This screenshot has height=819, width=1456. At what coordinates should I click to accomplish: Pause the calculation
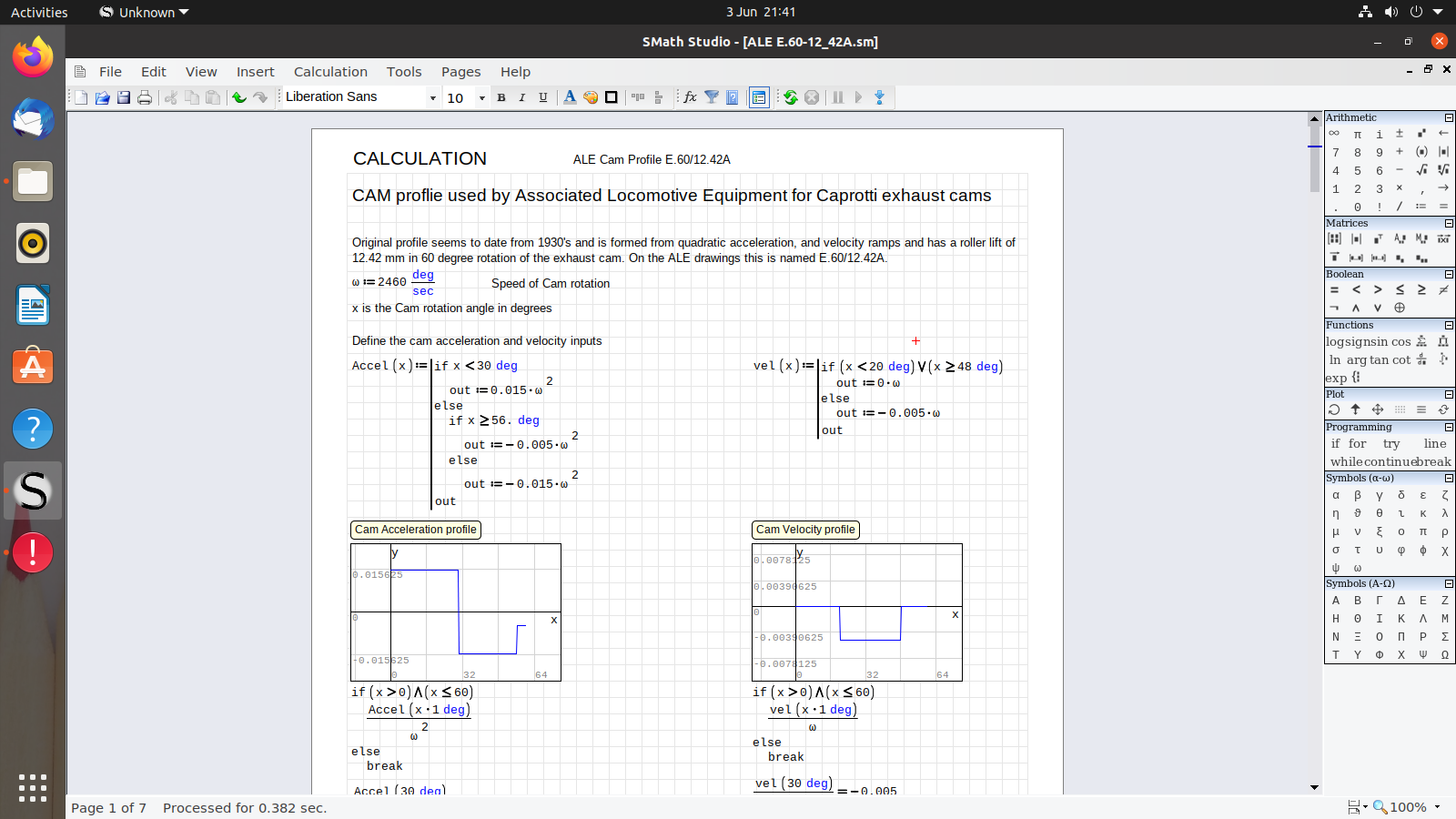pyautogui.click(x=838, y=97)
